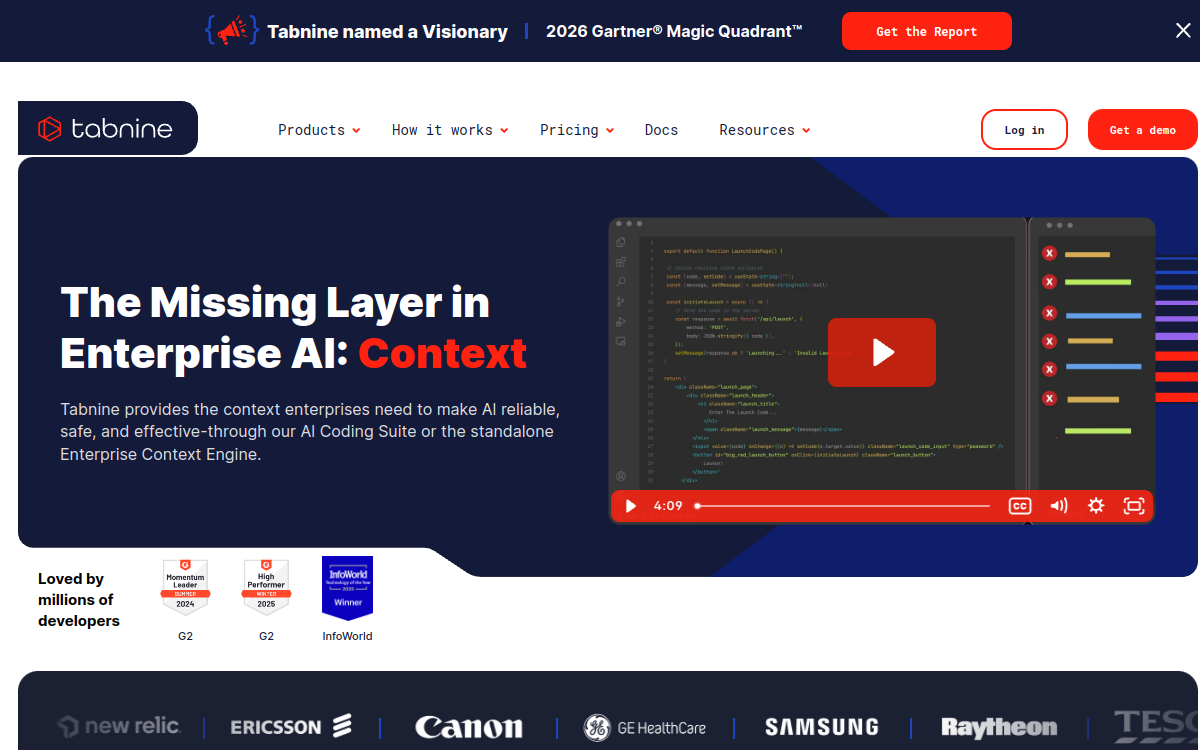Click Get the Report button
Image resolution: width=1200 pixels, height=750 pixels.
(x=926, y=31)
